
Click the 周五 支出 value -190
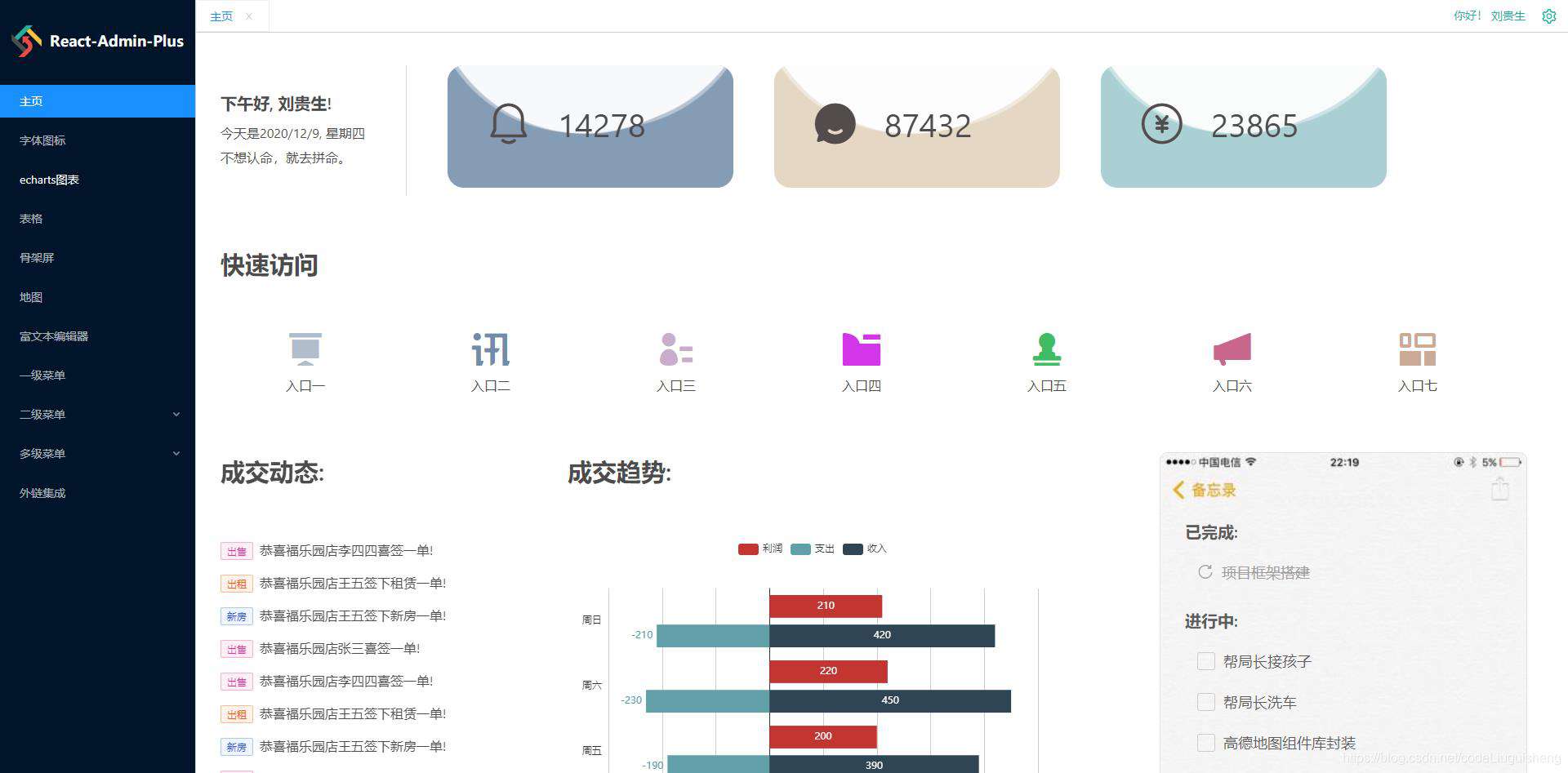653,765
